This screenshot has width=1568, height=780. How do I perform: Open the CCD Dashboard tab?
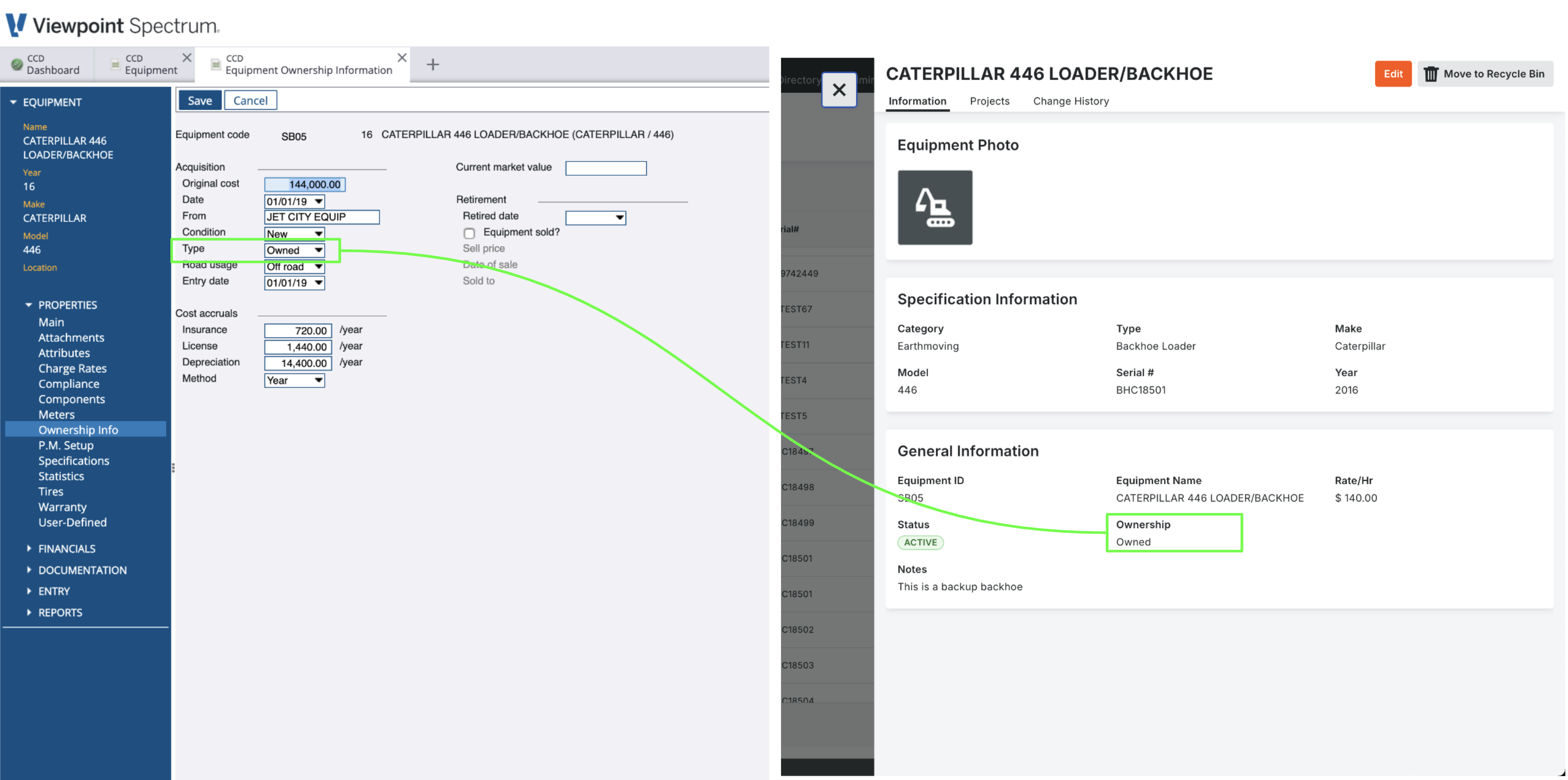pos(47,64)
